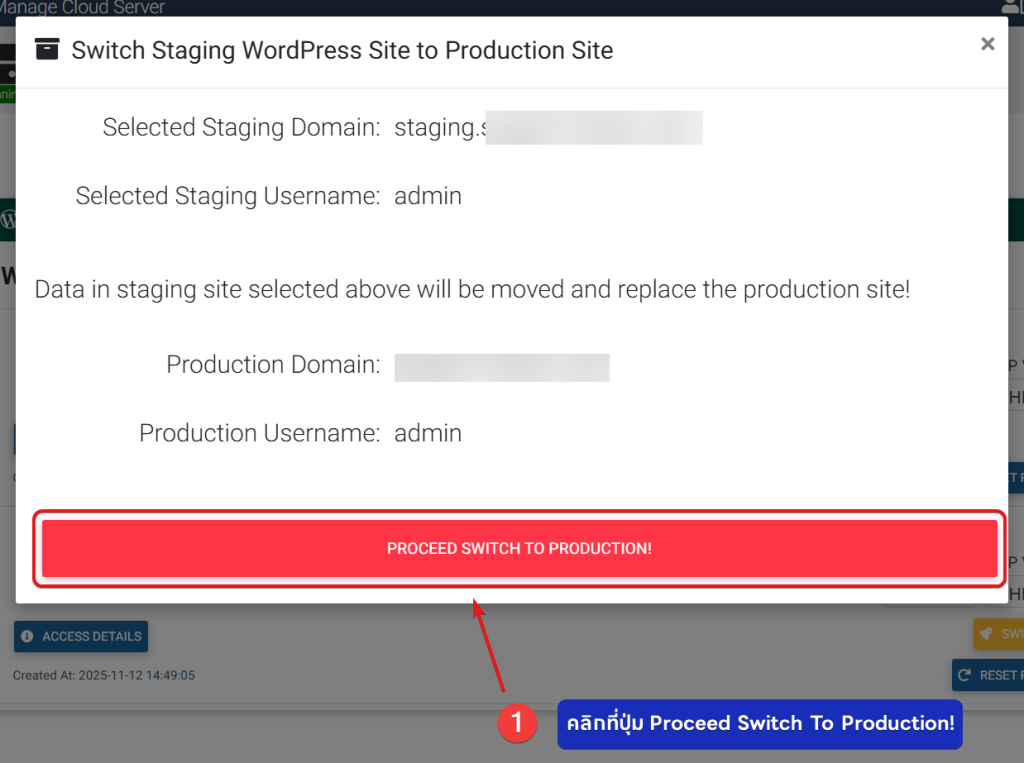This screenshot has height=763, width=1024.
Task: Click the blurred Production Domain value
Action: [501, 367]
